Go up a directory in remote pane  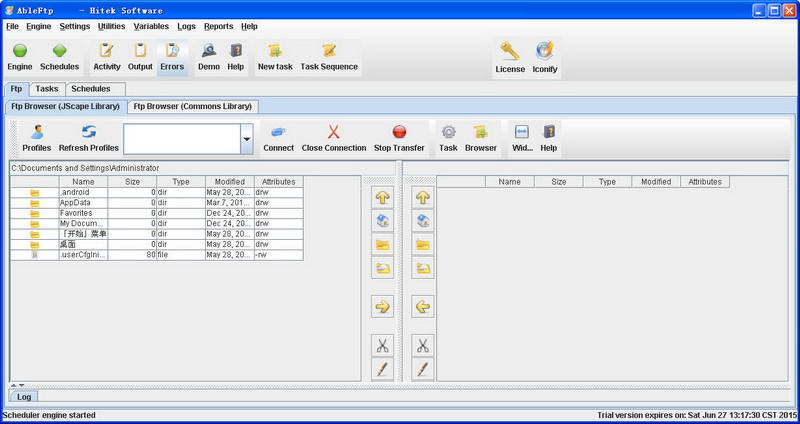(x=422, y=197)
